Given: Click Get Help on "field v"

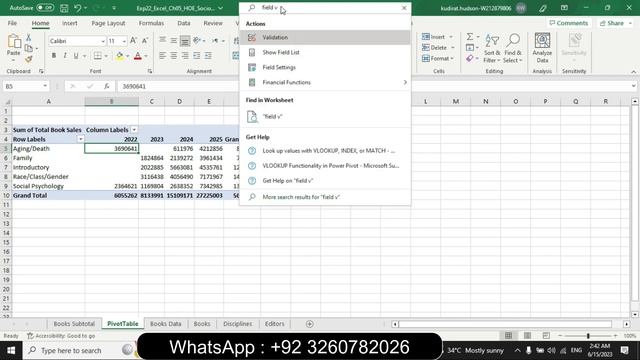Looking at the screenshot, I should [x=325, y=181].
